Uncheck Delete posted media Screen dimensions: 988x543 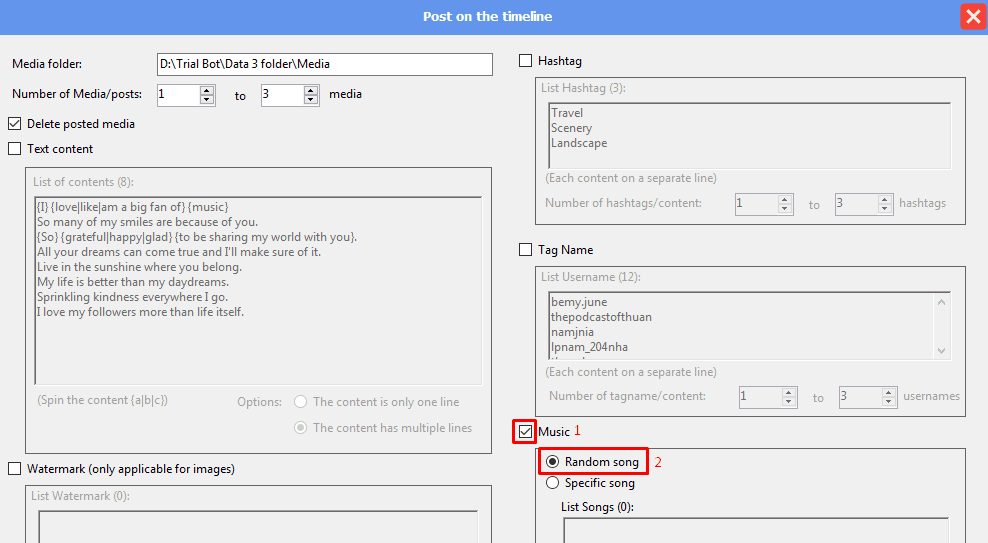click(14, 124)
